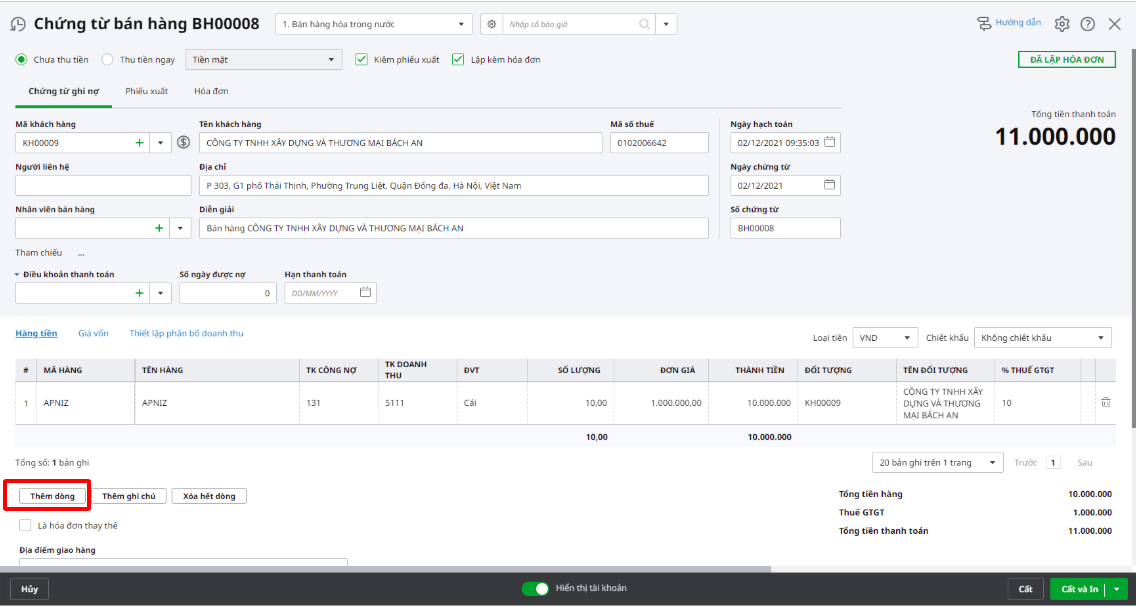Open the Bán hàng hóa trong nước dropdown

[374, 24]
